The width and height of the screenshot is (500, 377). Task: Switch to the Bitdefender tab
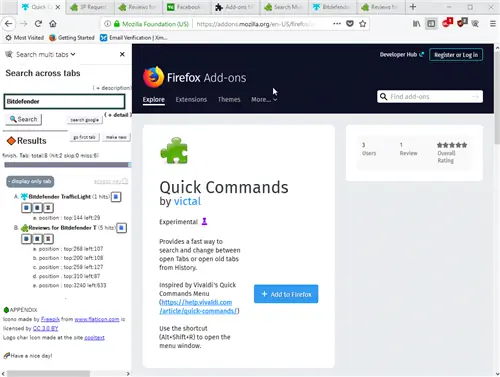point(332,7)
